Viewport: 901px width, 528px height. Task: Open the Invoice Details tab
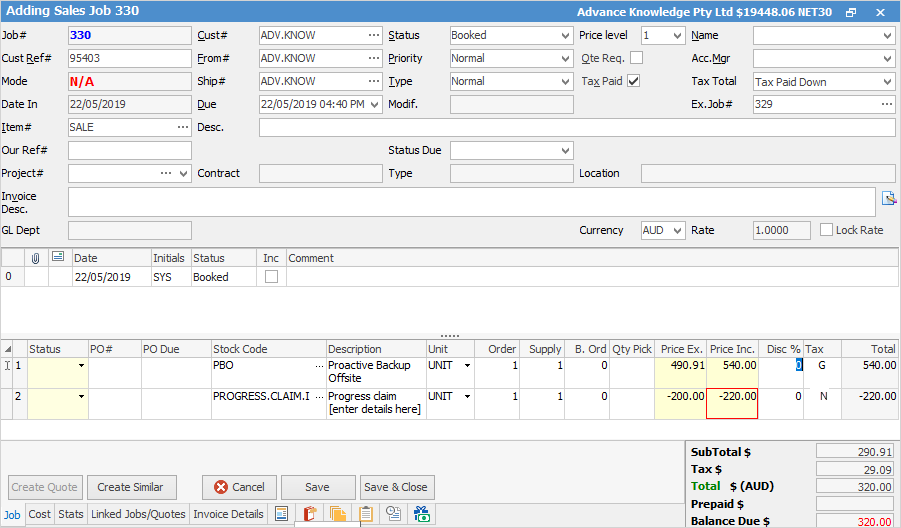click(228, 514)
